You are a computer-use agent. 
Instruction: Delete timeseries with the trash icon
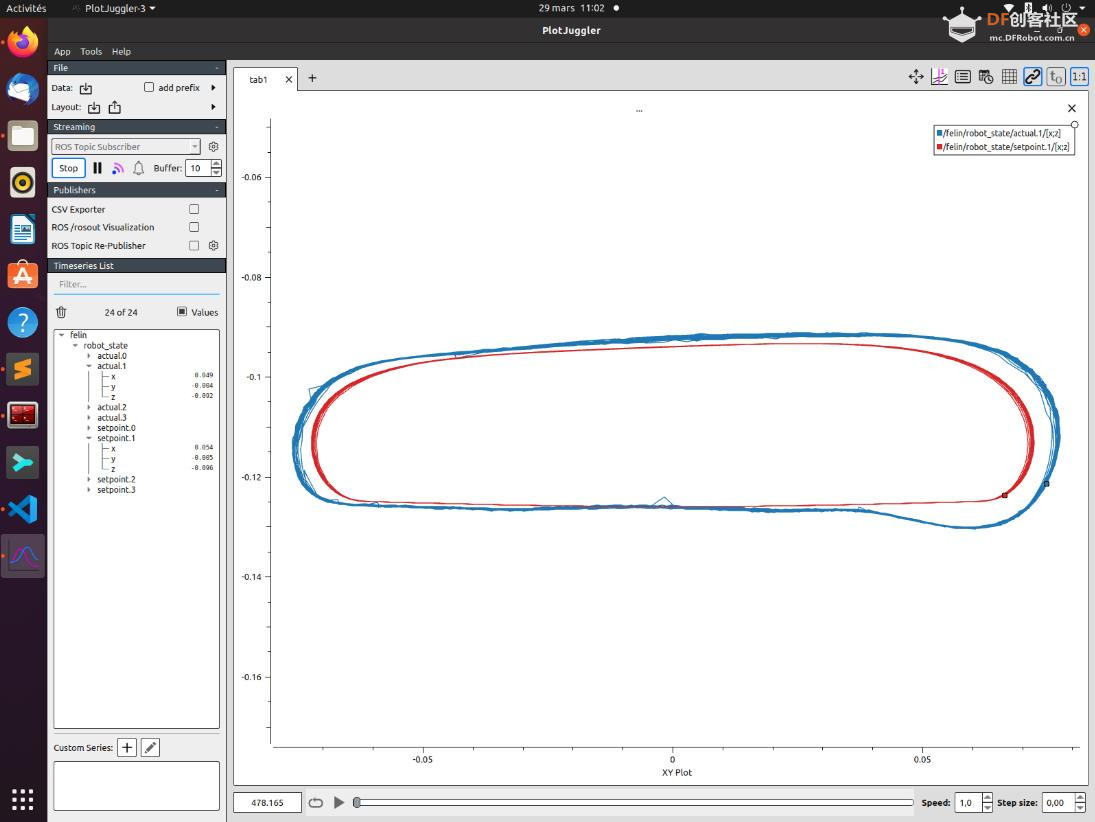point(61,312)
